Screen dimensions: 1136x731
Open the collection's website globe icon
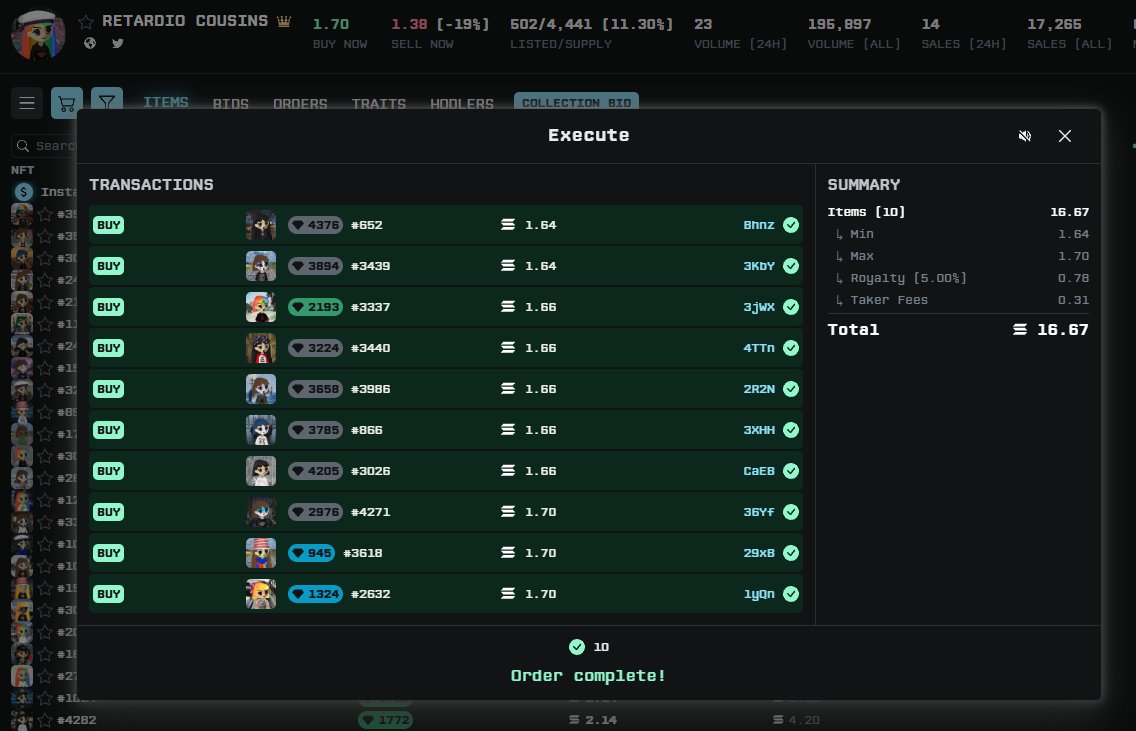[x=90, y=43]
